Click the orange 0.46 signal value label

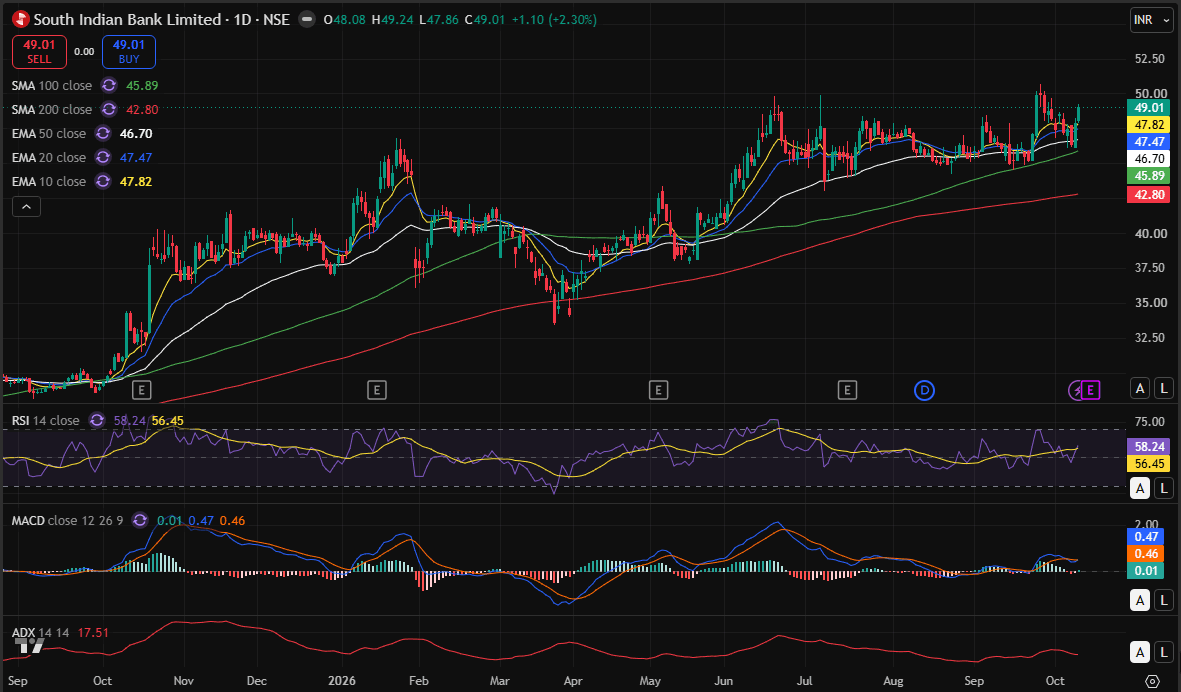pos(1146,553)
